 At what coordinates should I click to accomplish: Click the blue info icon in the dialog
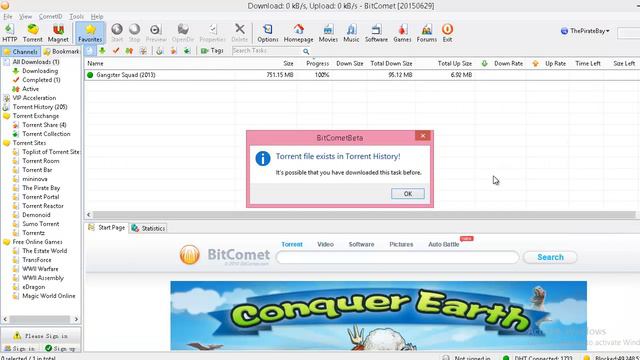263,158
